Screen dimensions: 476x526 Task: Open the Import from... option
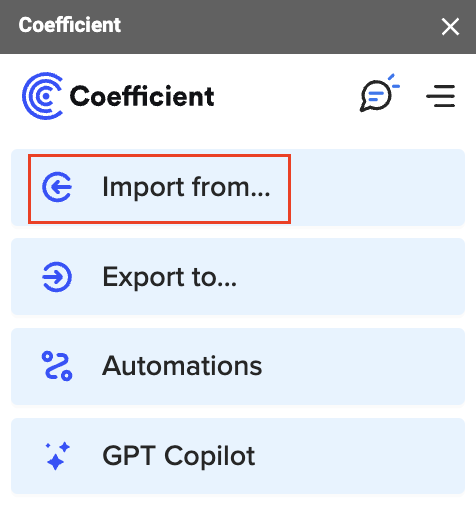(186, 187)
